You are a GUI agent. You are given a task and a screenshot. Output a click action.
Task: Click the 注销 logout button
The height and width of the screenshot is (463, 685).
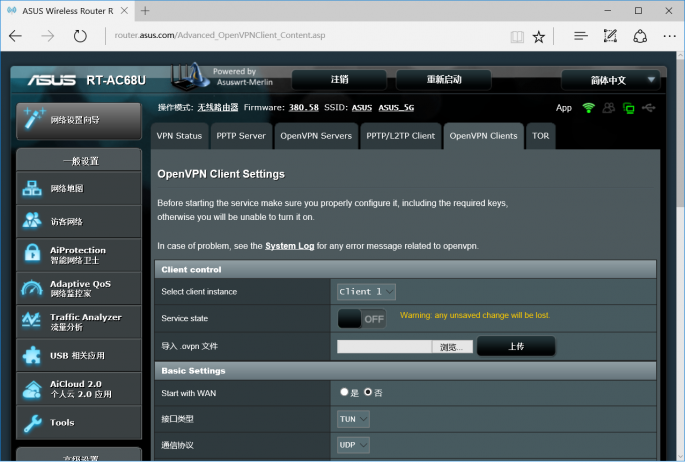click(339, 79)
